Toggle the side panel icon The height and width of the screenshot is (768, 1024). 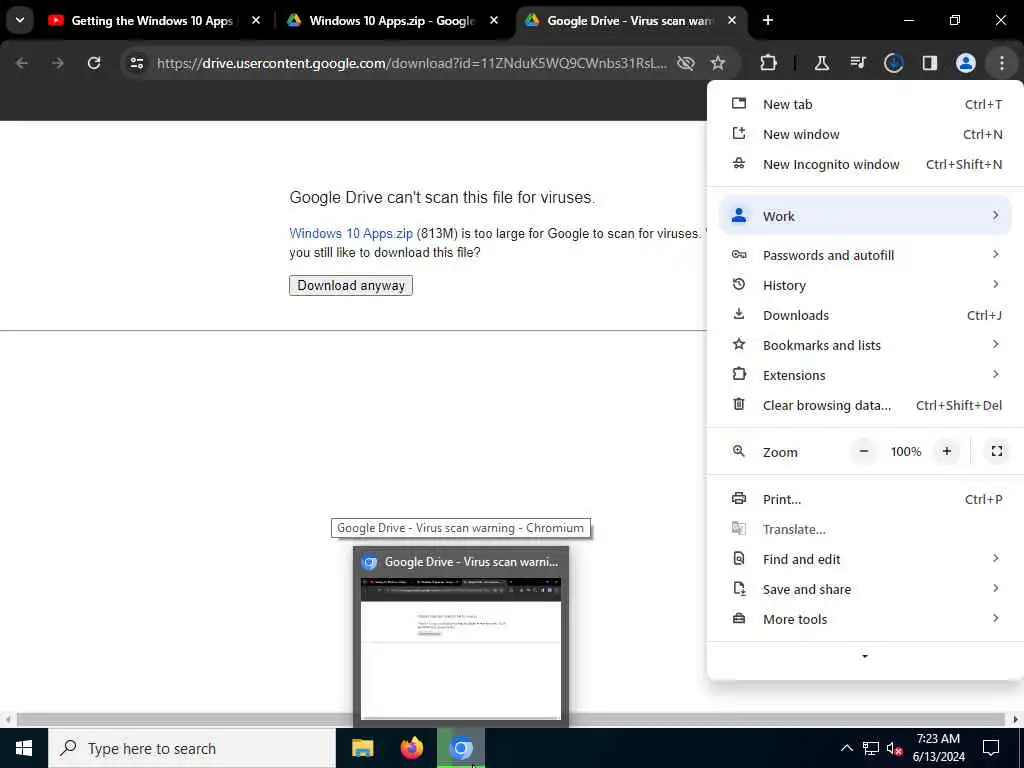click(x=930, y=63)
